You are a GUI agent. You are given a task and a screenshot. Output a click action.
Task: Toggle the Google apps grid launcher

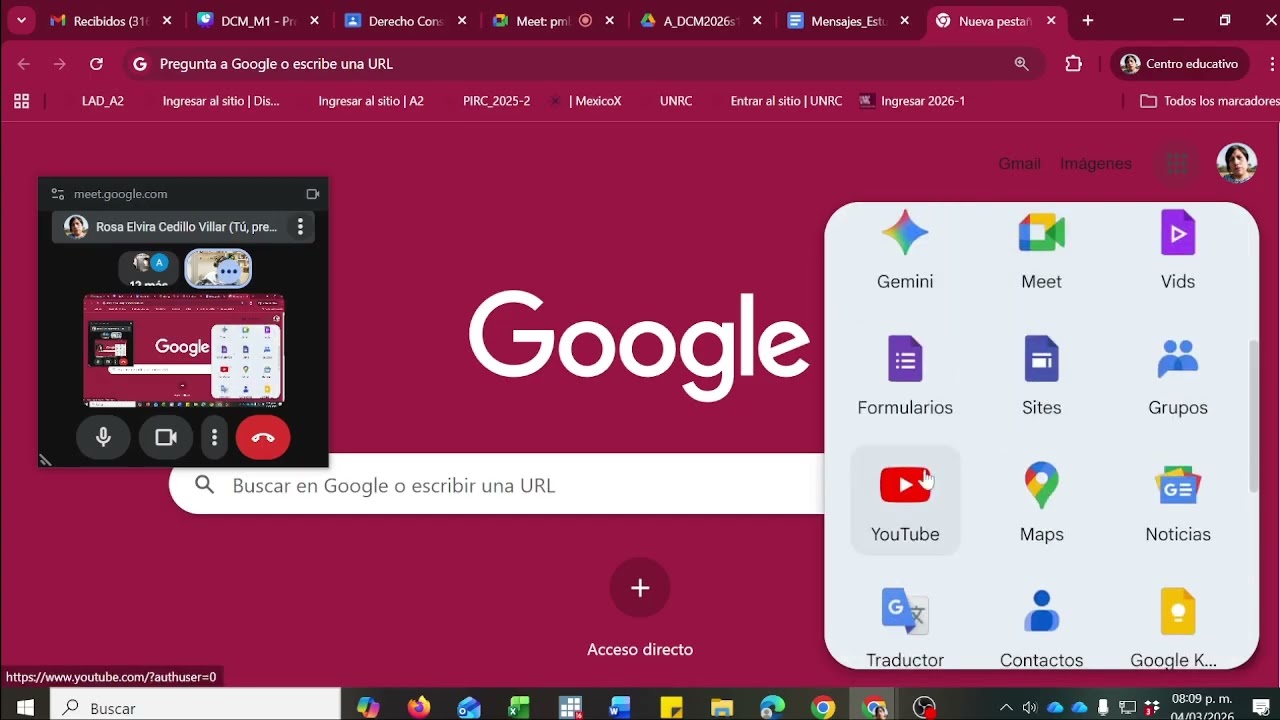click(1177, 163)
